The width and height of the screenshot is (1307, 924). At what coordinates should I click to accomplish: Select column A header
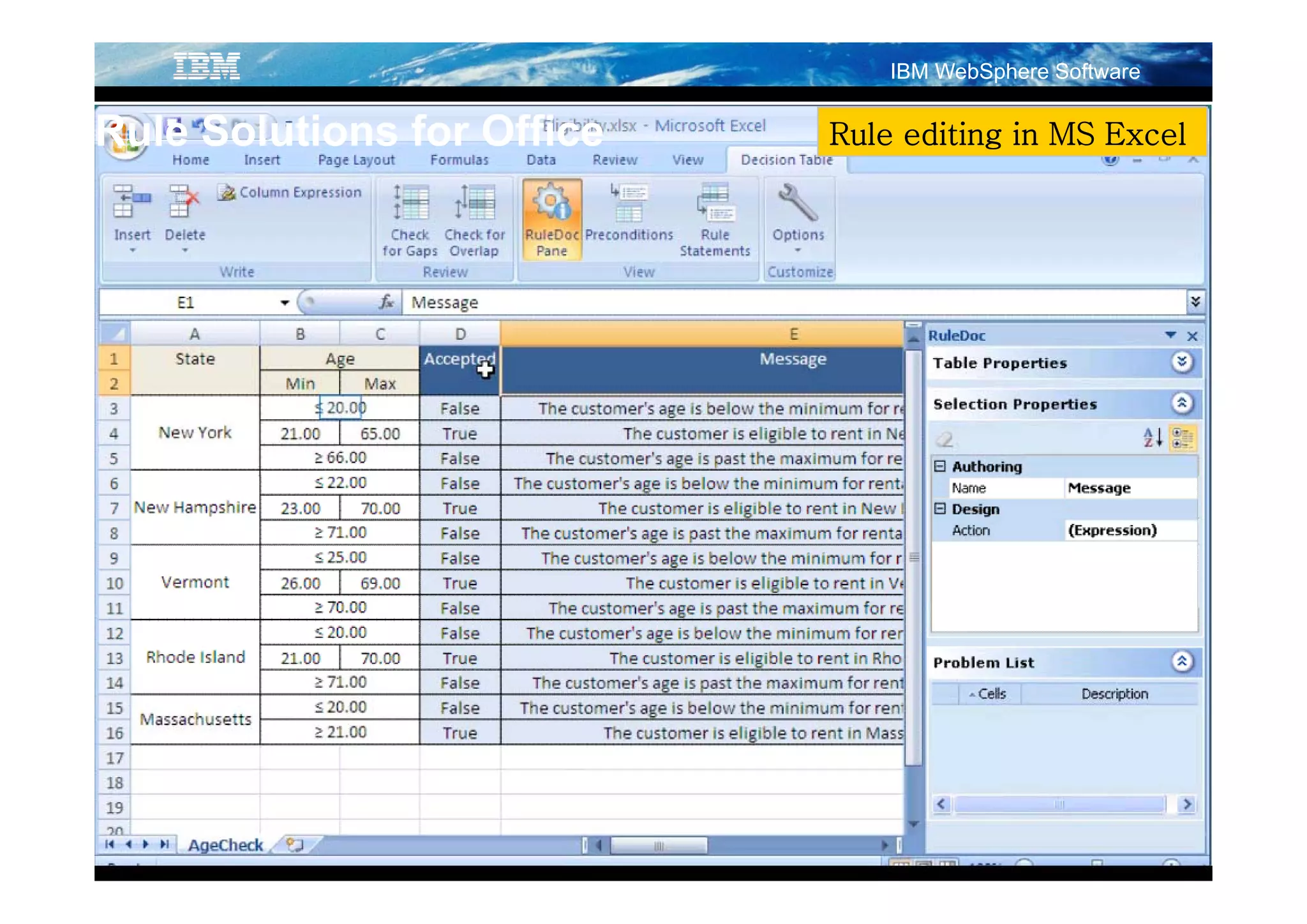(195, 334)
